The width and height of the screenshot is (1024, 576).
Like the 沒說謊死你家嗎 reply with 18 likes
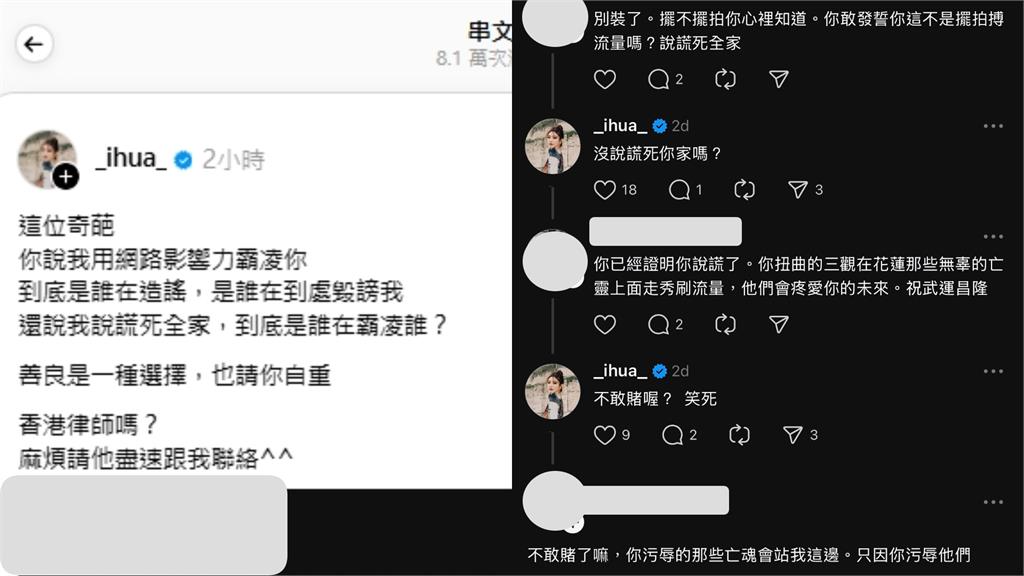(x=605, y=189)
